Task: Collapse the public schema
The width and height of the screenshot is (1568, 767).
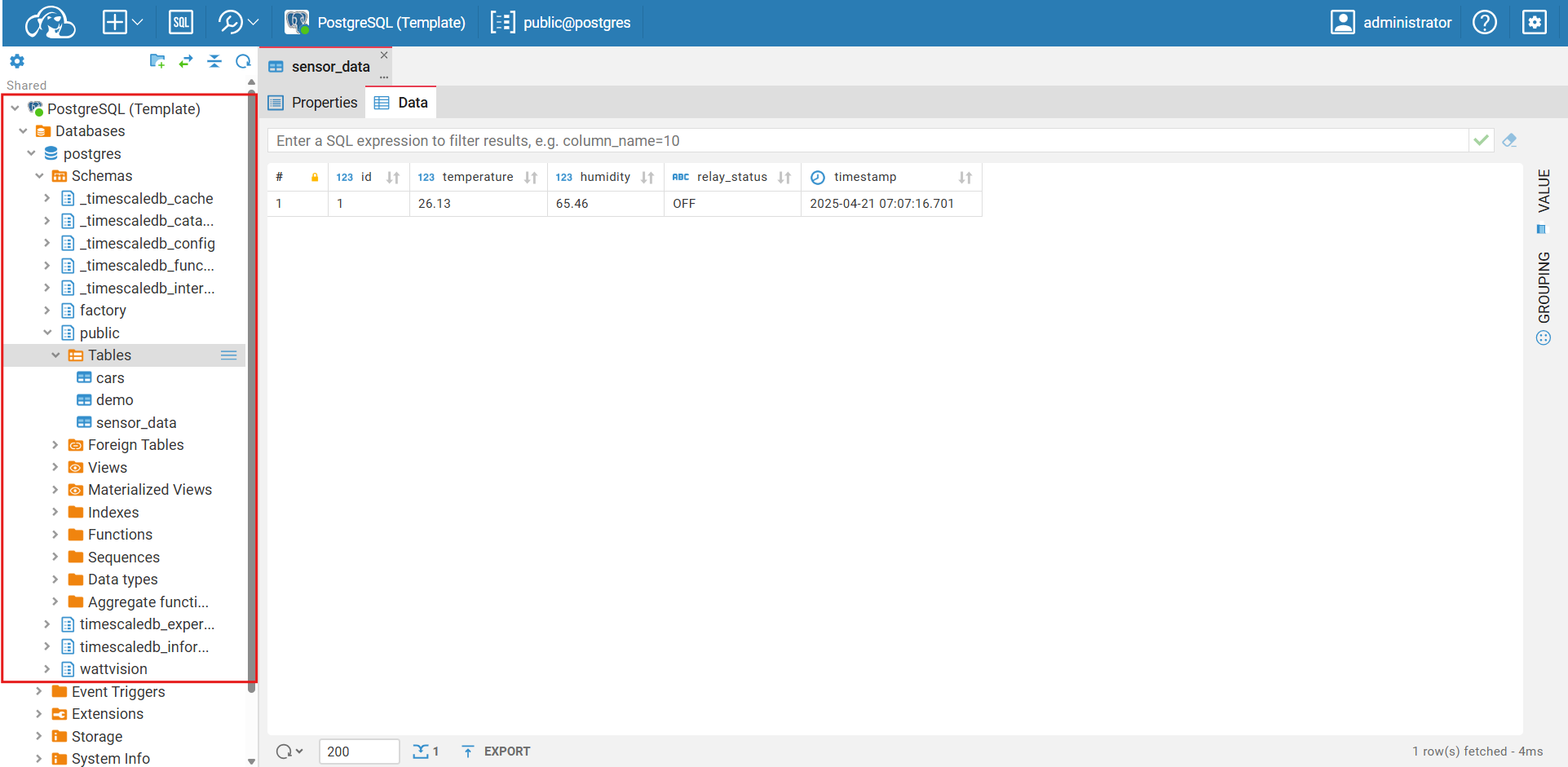Action: click(x=47, y=333)
